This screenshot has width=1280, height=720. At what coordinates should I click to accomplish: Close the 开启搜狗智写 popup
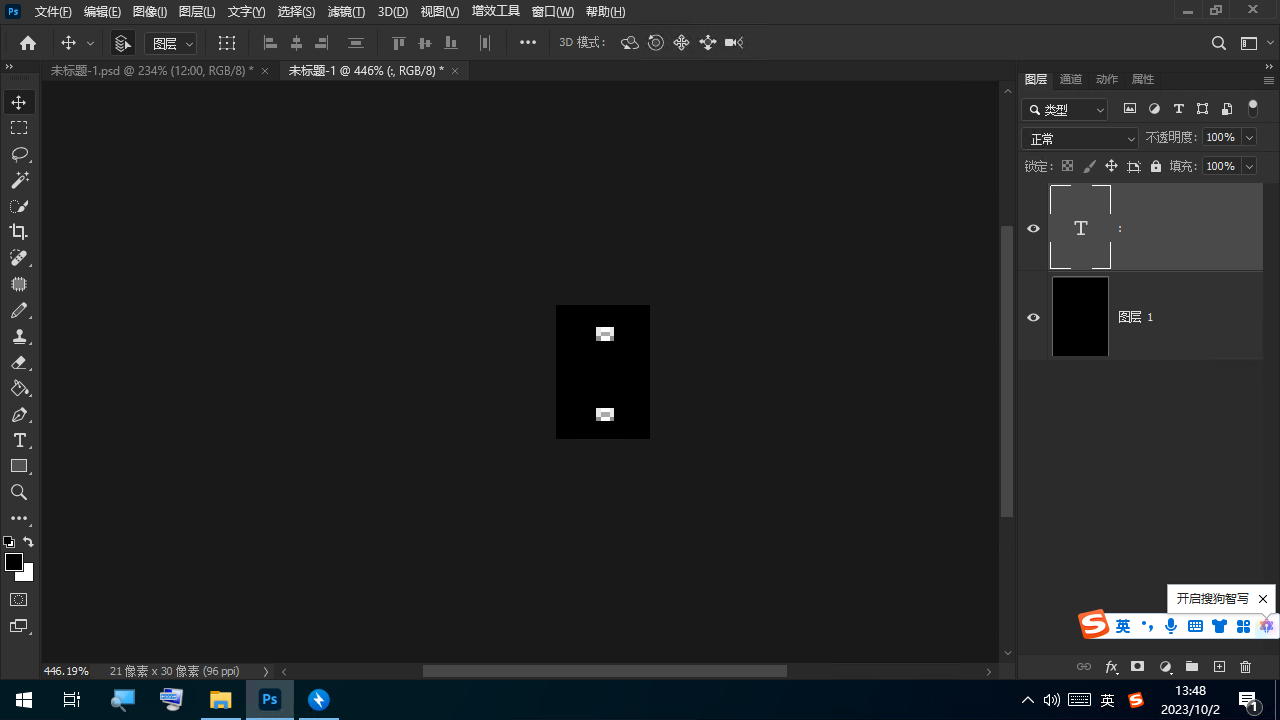[1263, 599]
